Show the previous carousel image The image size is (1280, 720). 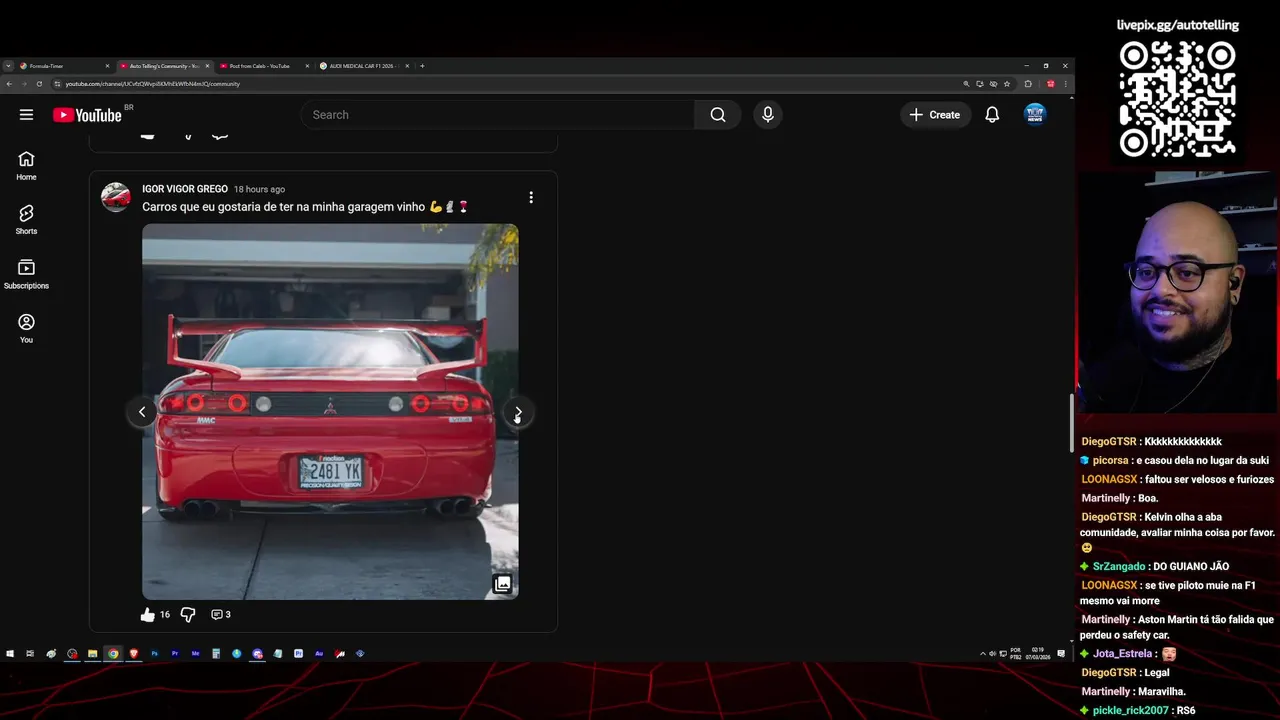pos(142,412)
